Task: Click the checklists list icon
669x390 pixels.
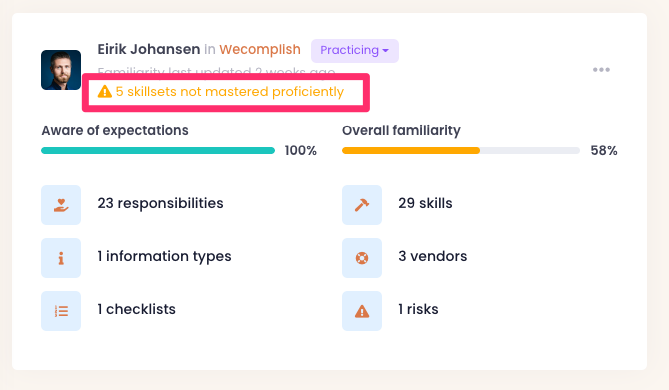Action: coord(61,311)
